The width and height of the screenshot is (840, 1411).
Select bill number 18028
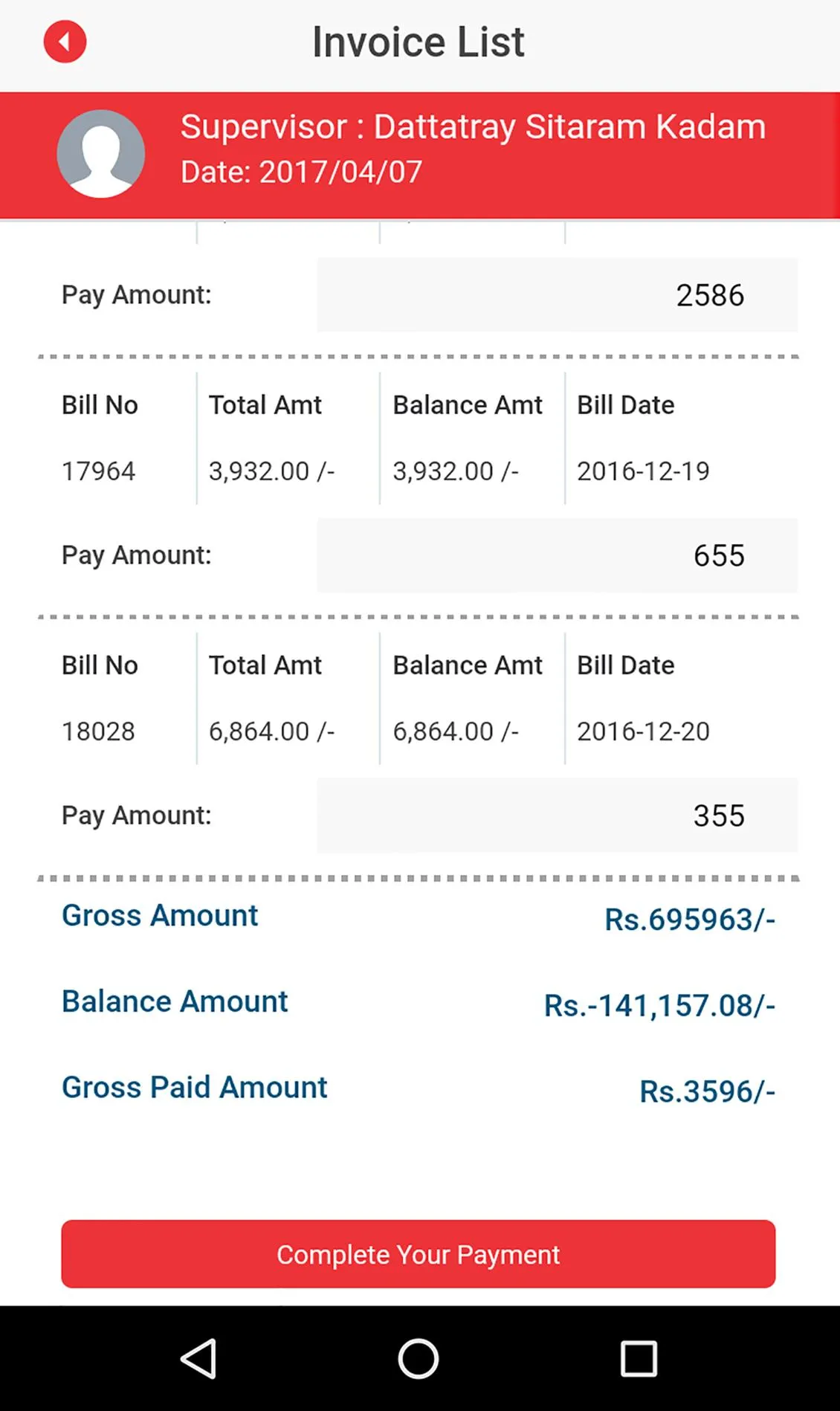click(x=98, y=732)
